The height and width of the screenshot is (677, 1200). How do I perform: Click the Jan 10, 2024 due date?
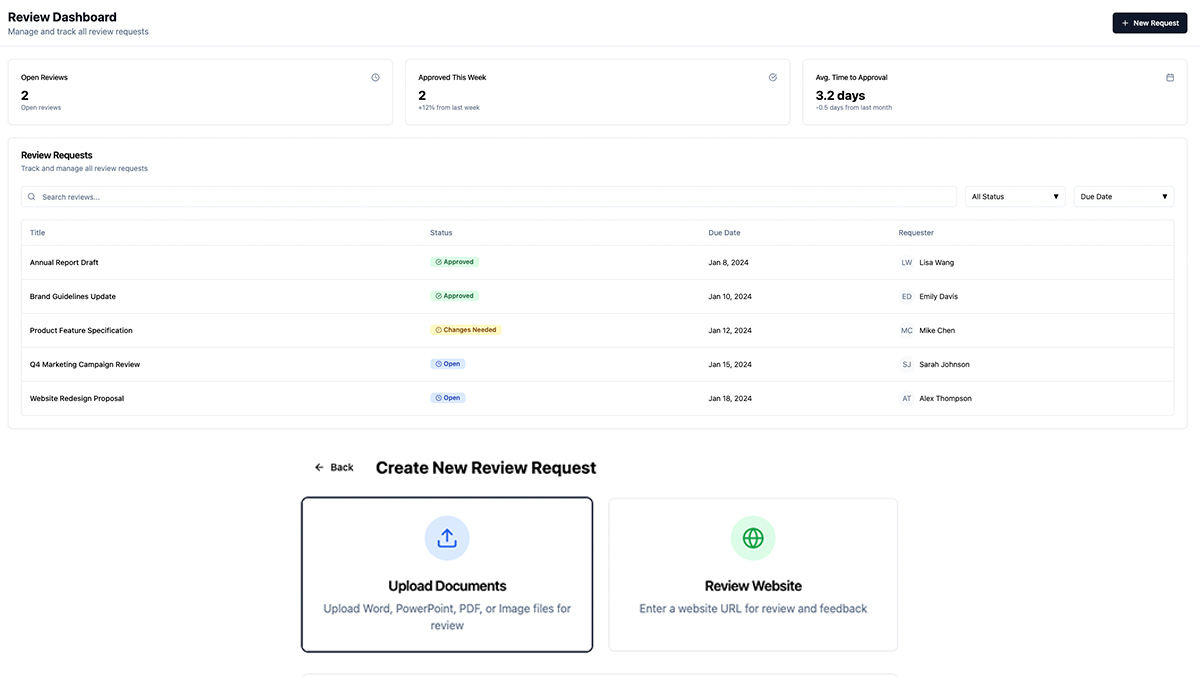[x=730, y=297]
